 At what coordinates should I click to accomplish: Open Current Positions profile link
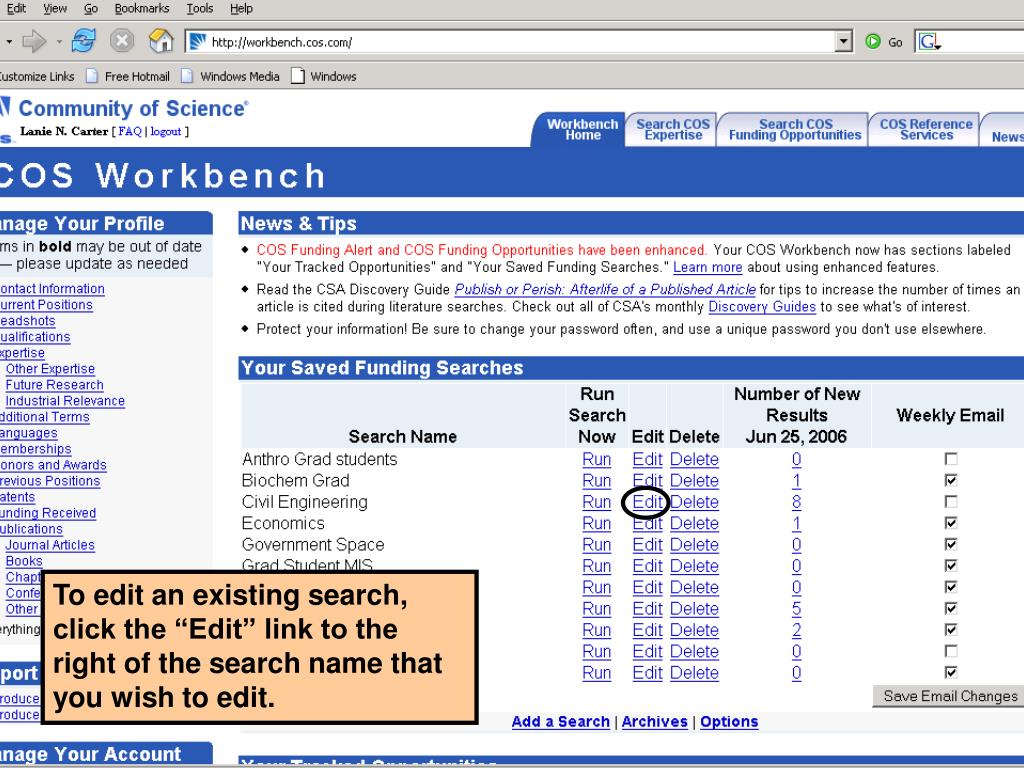click(46, 305)
